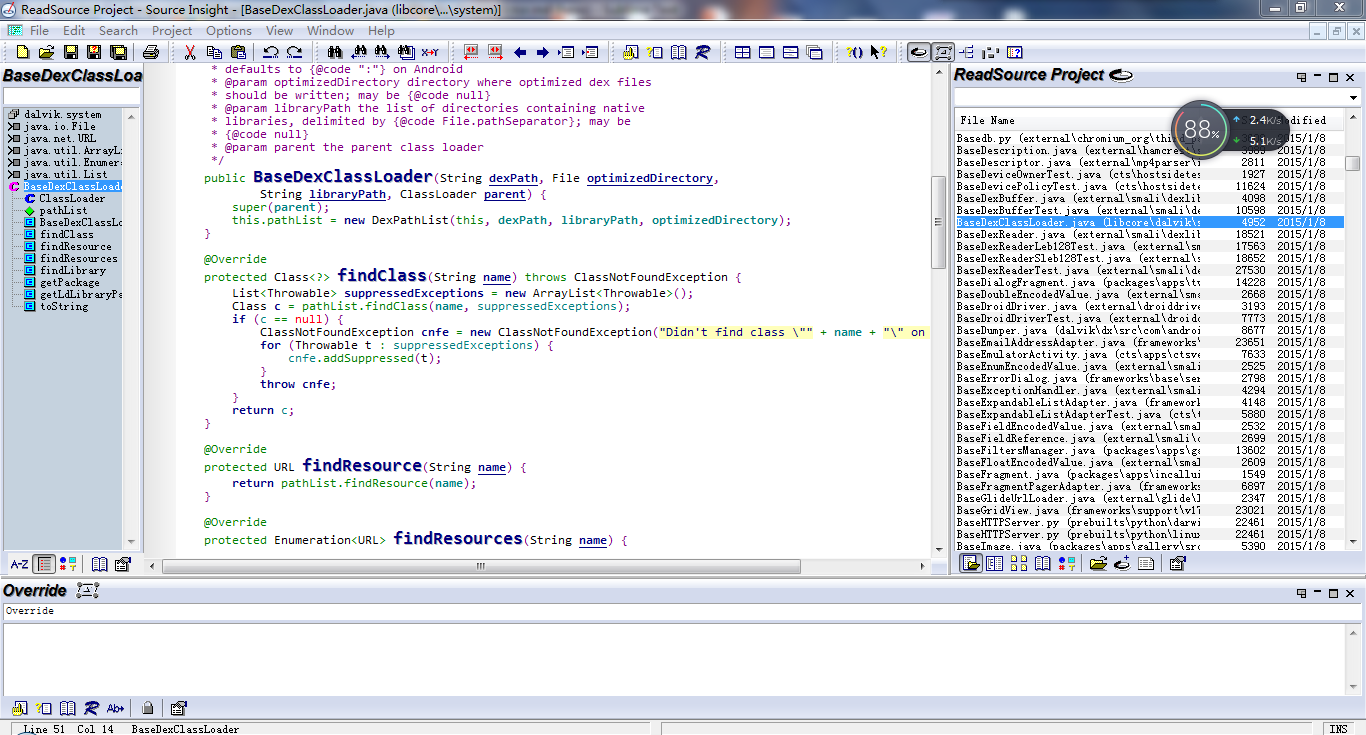Click the Ab rename icon in context window
Screen dimensions: 1366x735
click(115, 708)
